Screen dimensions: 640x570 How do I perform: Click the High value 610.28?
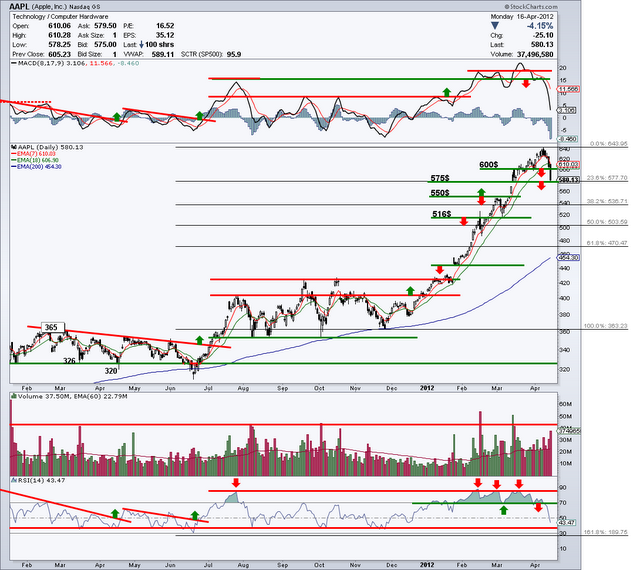(59, 35)
